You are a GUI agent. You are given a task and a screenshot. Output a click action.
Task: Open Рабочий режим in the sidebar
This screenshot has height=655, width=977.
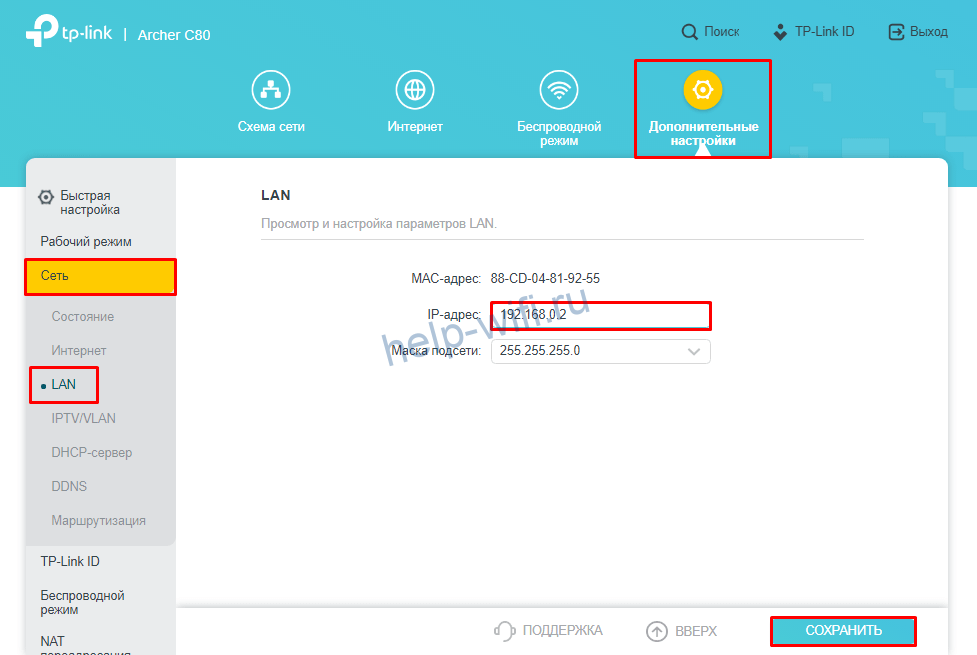[86, 242]
